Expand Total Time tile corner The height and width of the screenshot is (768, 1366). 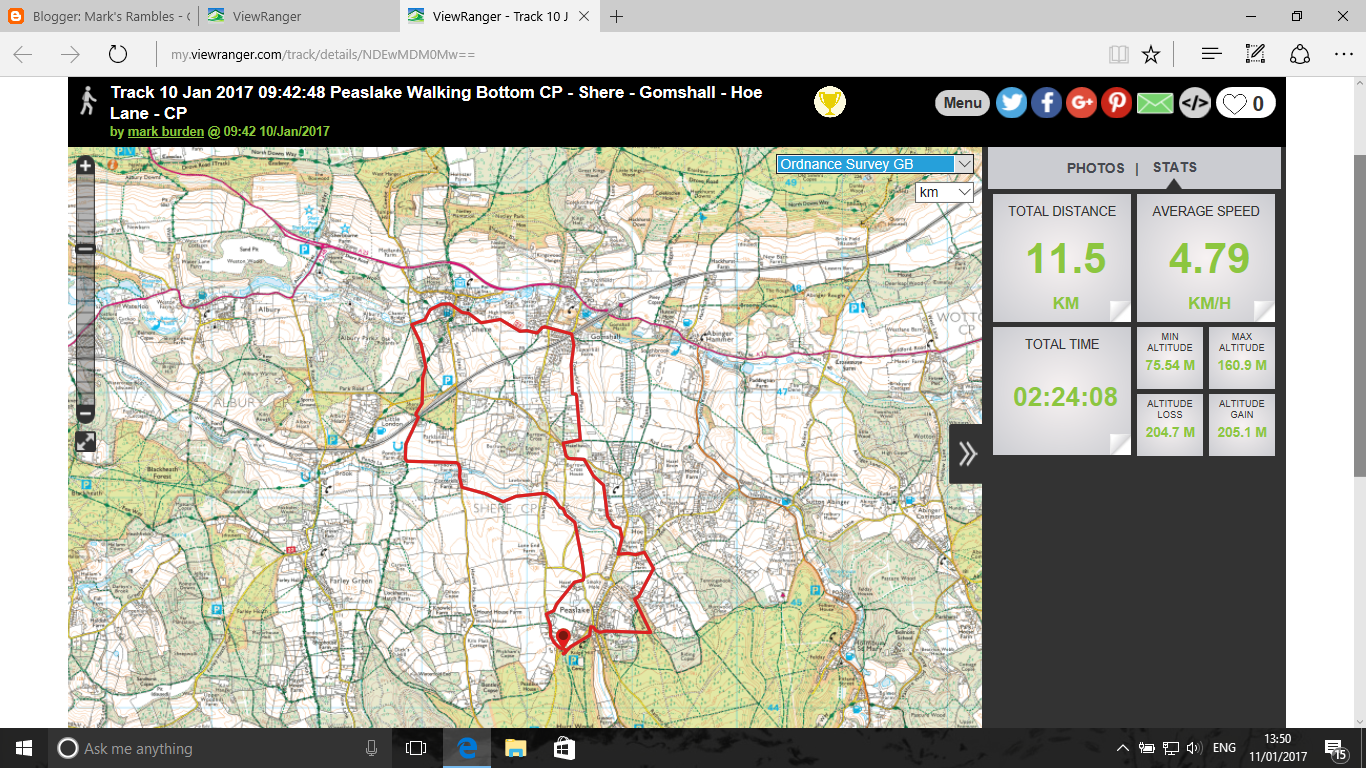coord(1119,443)
